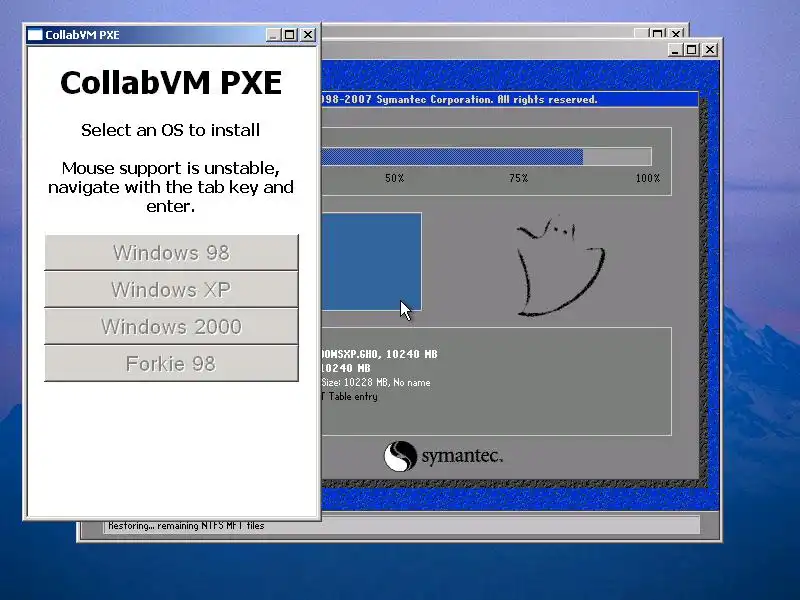Click the GHO 10240 MB source line

click(x=380, y=354)
